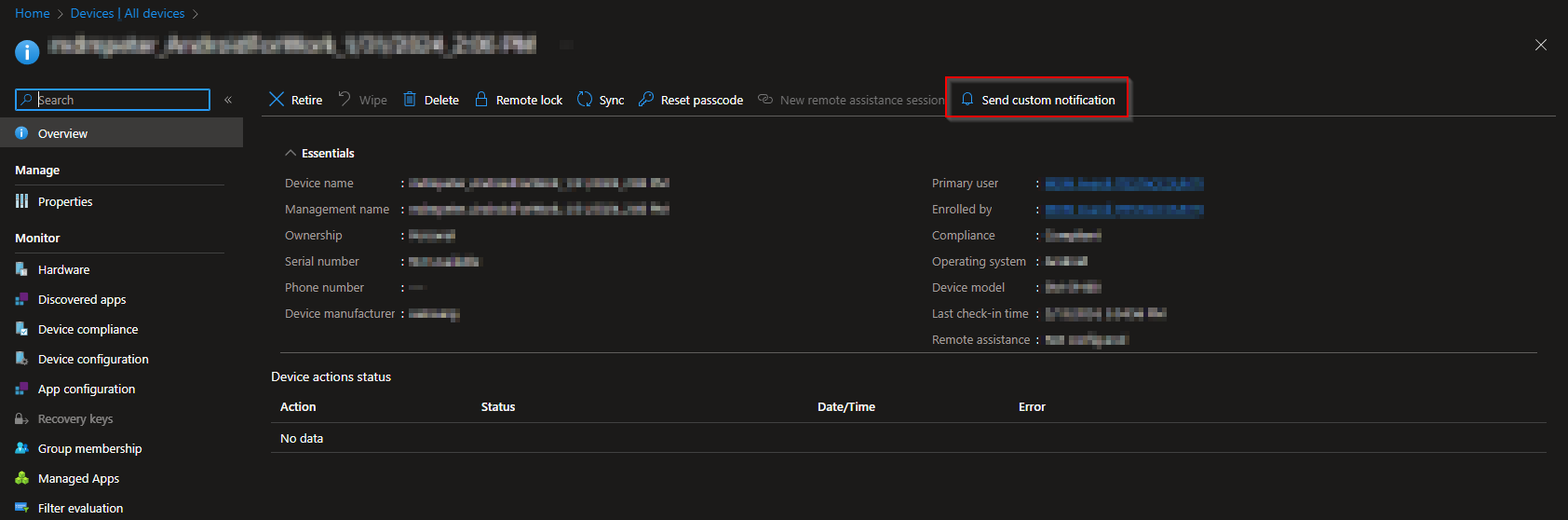This screenshot has height=520, width=1568.
Task: Click the 'Operating system' label
Action: 979,262
